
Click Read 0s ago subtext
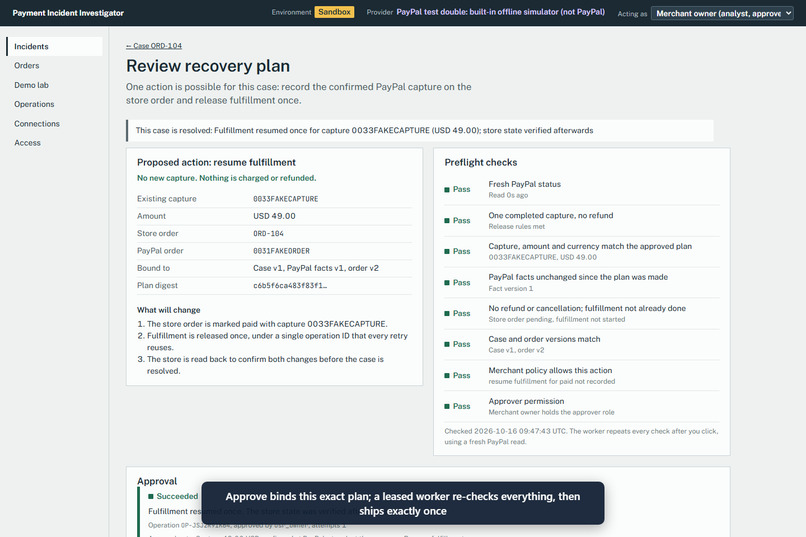click(508, 195)
